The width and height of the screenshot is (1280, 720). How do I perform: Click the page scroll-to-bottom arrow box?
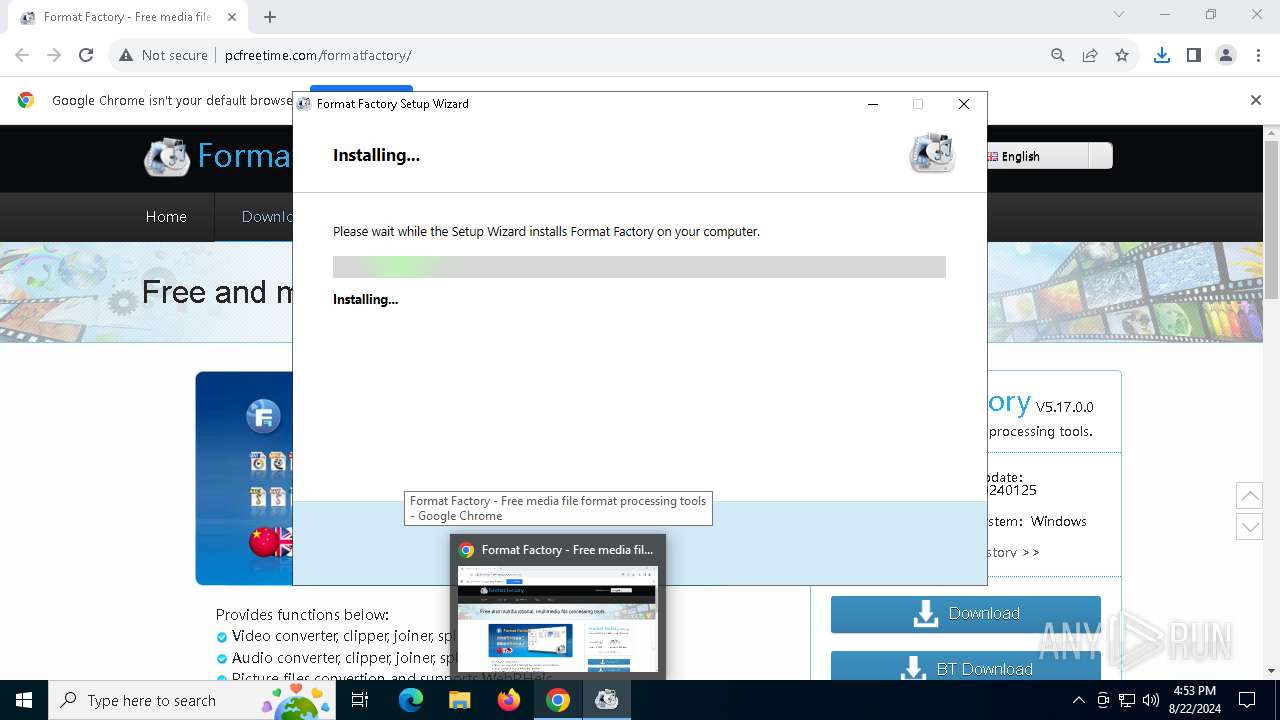click(x=1249, y=526)
